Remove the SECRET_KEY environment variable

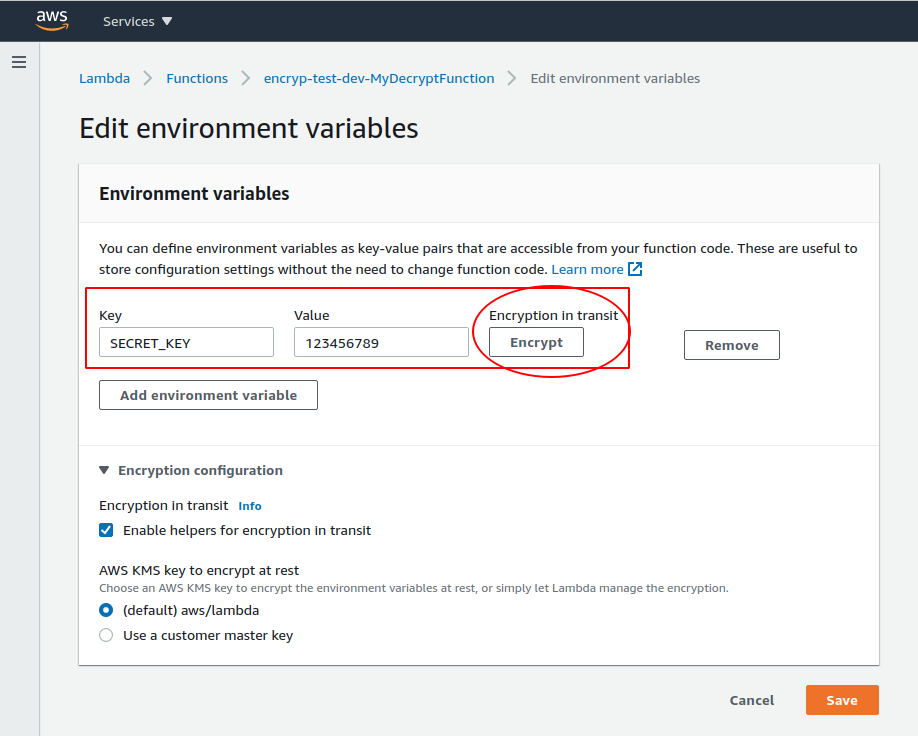[x=732, y=345]
